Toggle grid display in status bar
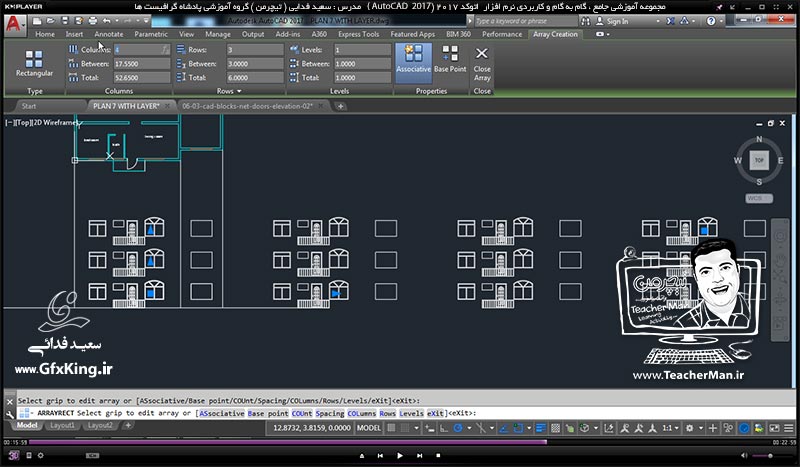 391,428
